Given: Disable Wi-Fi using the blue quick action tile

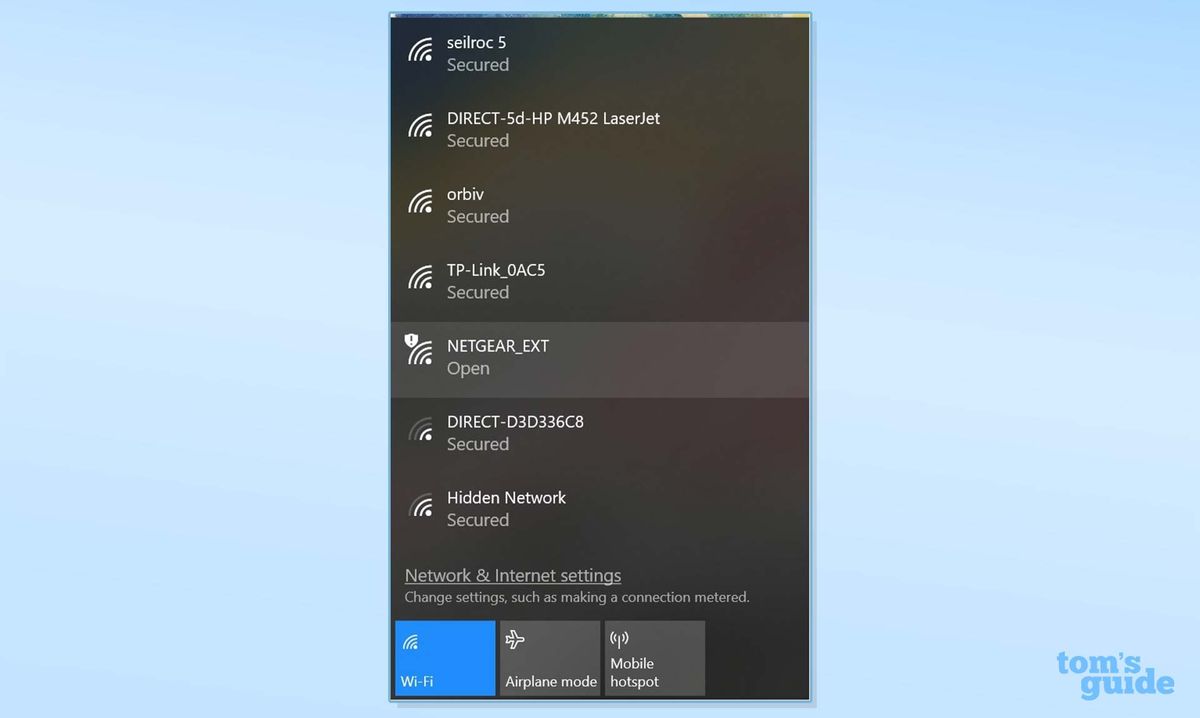Looking at the screenshot, I should click(x=444, y=657).
